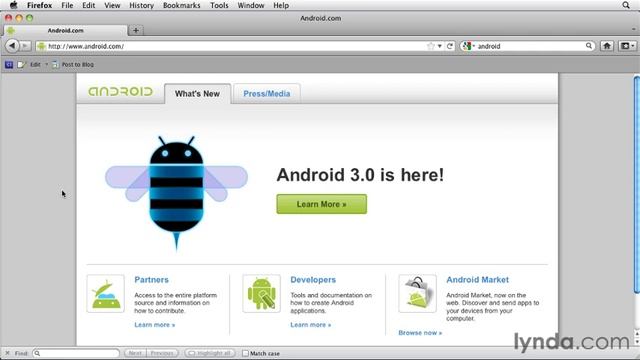Click the green Learn More button
Viewport: 640px width, 360px height.
click(x=322, y=204)
